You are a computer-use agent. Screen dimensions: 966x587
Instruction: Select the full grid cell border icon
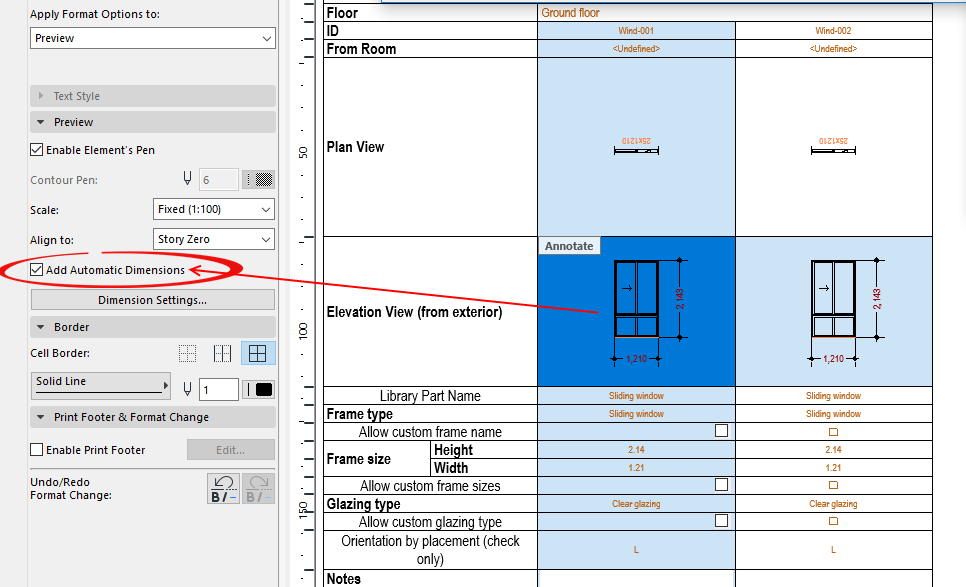click(x=258, y=354)
